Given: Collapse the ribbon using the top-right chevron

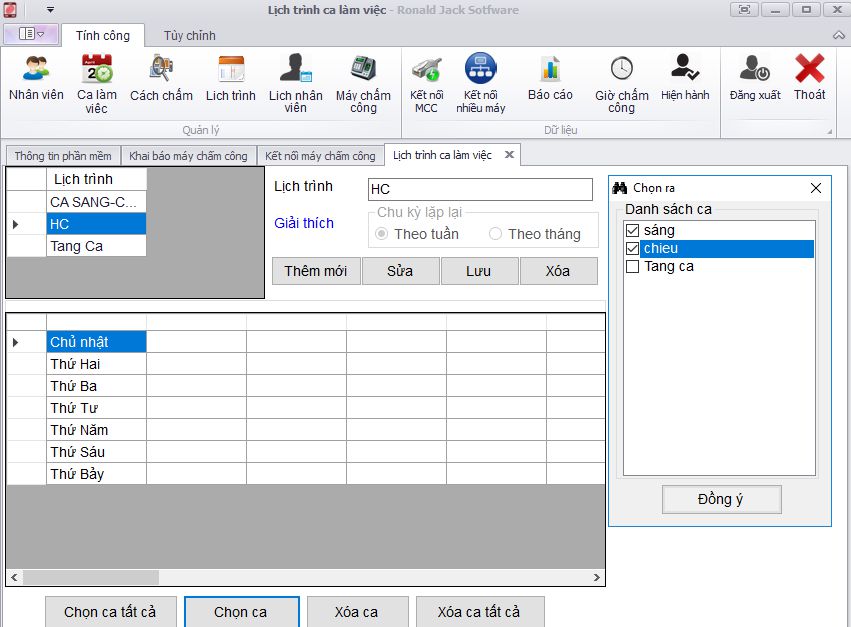Looking at the screenshot, I should [x=838, y=35].
